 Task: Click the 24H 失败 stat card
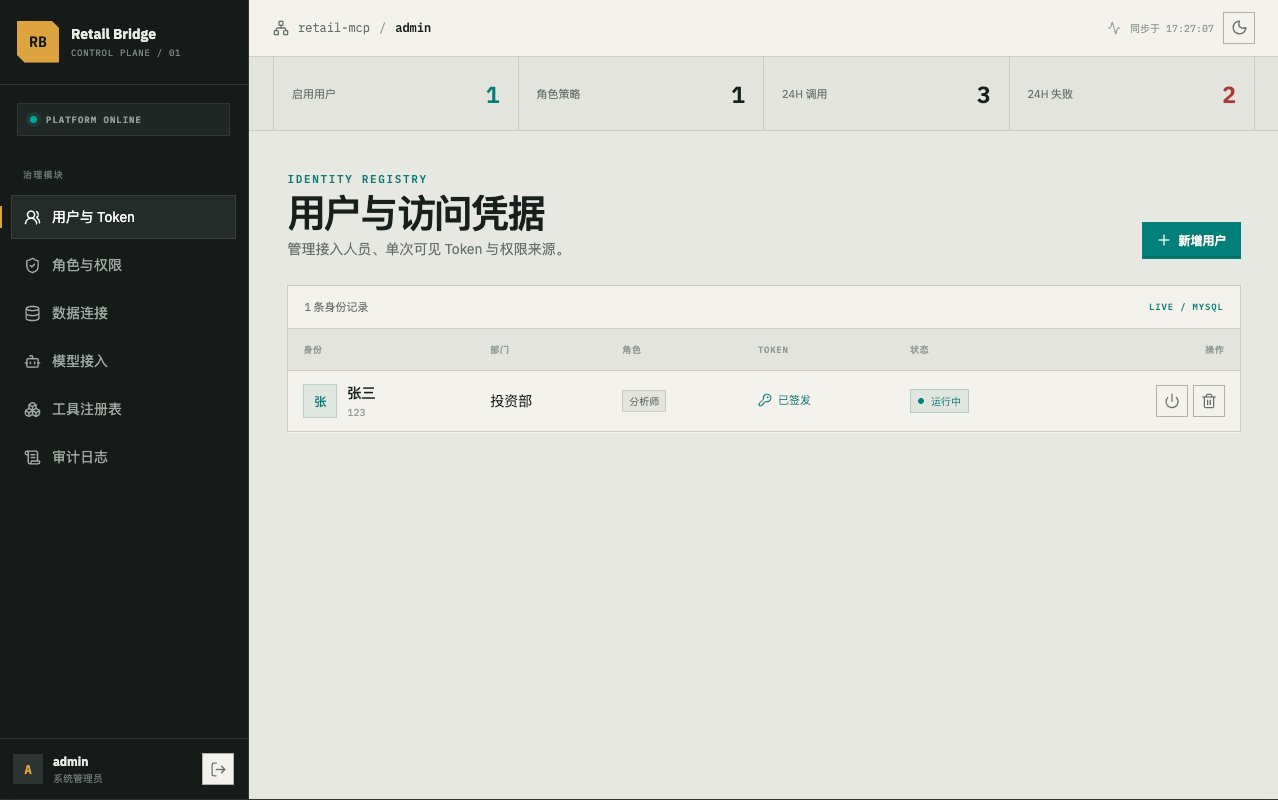point(1131,94)
